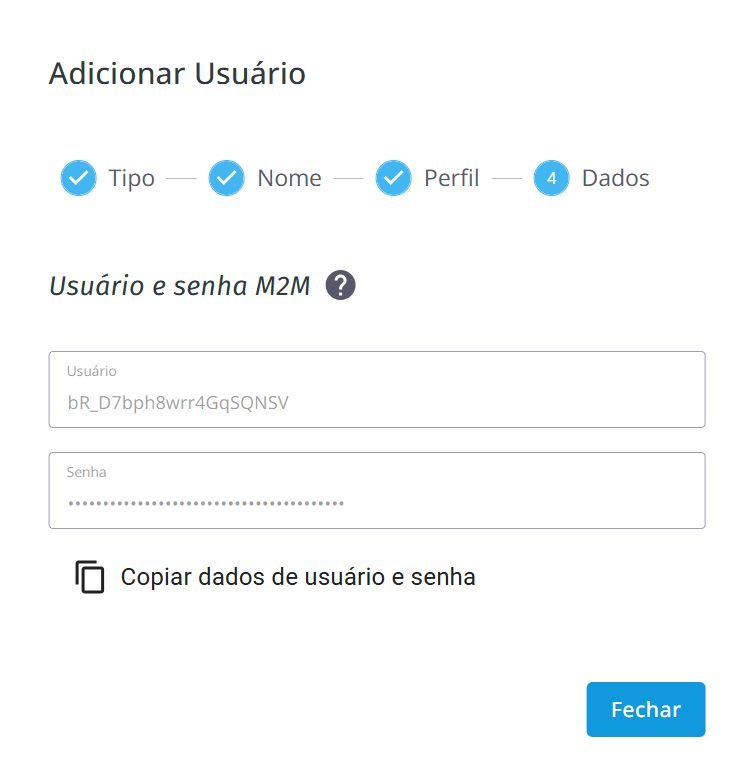Click 'Copiar dados de usuário e senha' text
This screenshot has width=748, height=781.
(x=298, y=577)
